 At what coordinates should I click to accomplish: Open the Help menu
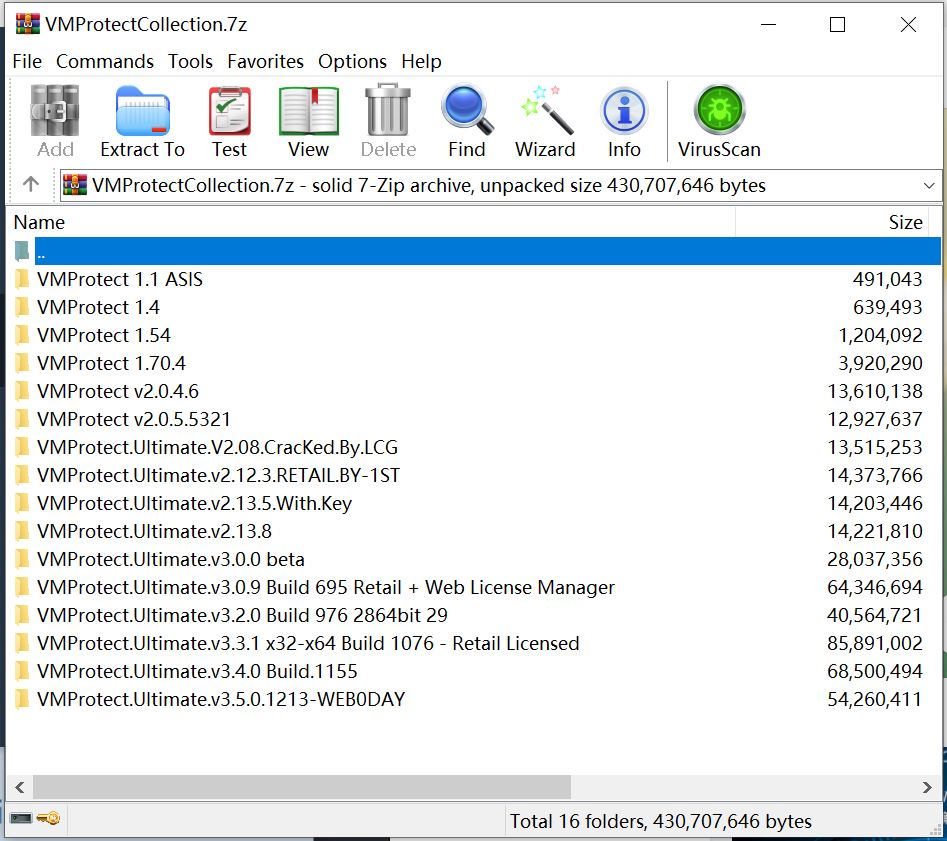tap(421, 61)
